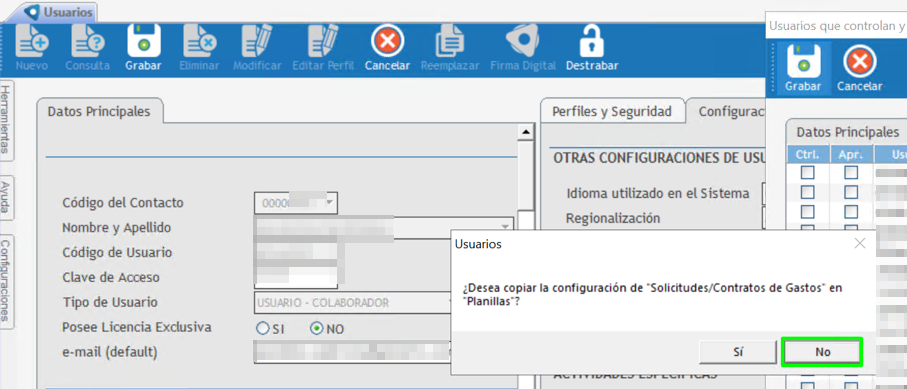Screen dimensions: 907x389
Task: Click the Ctrl. column header
Action: pos(808,154)
